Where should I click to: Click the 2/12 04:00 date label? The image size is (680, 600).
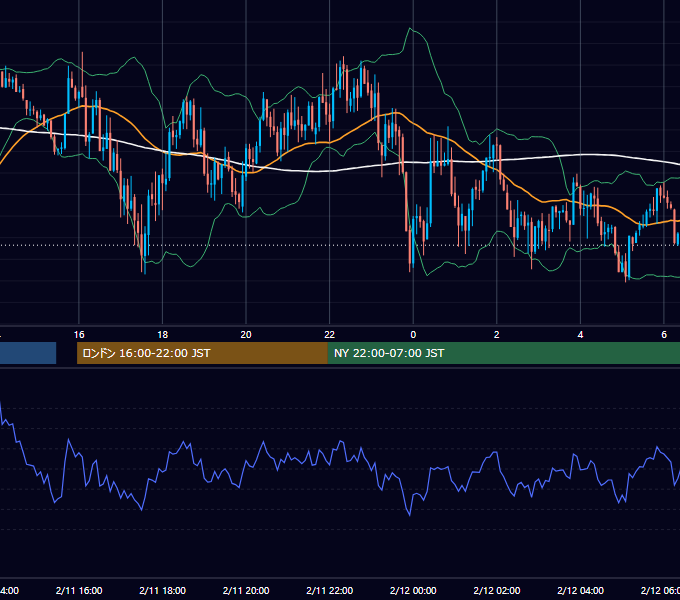point(580,591)
